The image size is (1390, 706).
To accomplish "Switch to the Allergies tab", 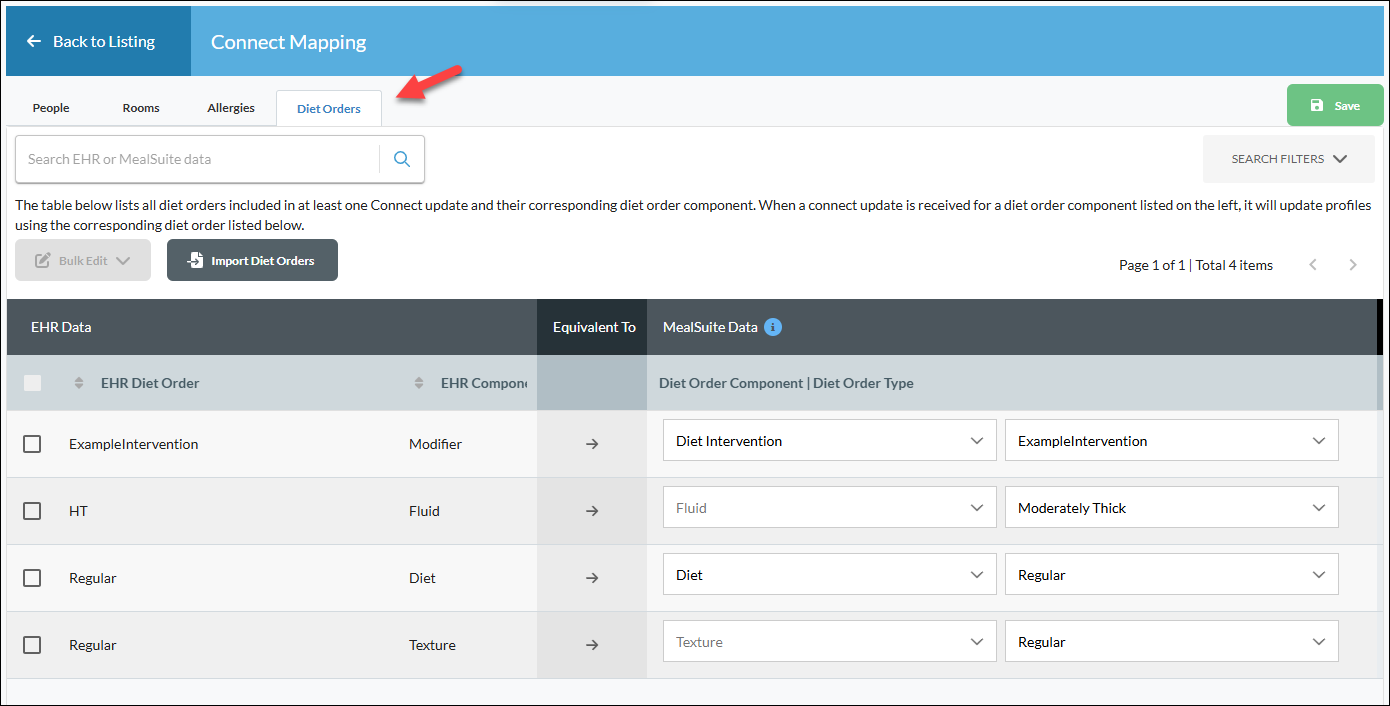I will tap(231, 108).
